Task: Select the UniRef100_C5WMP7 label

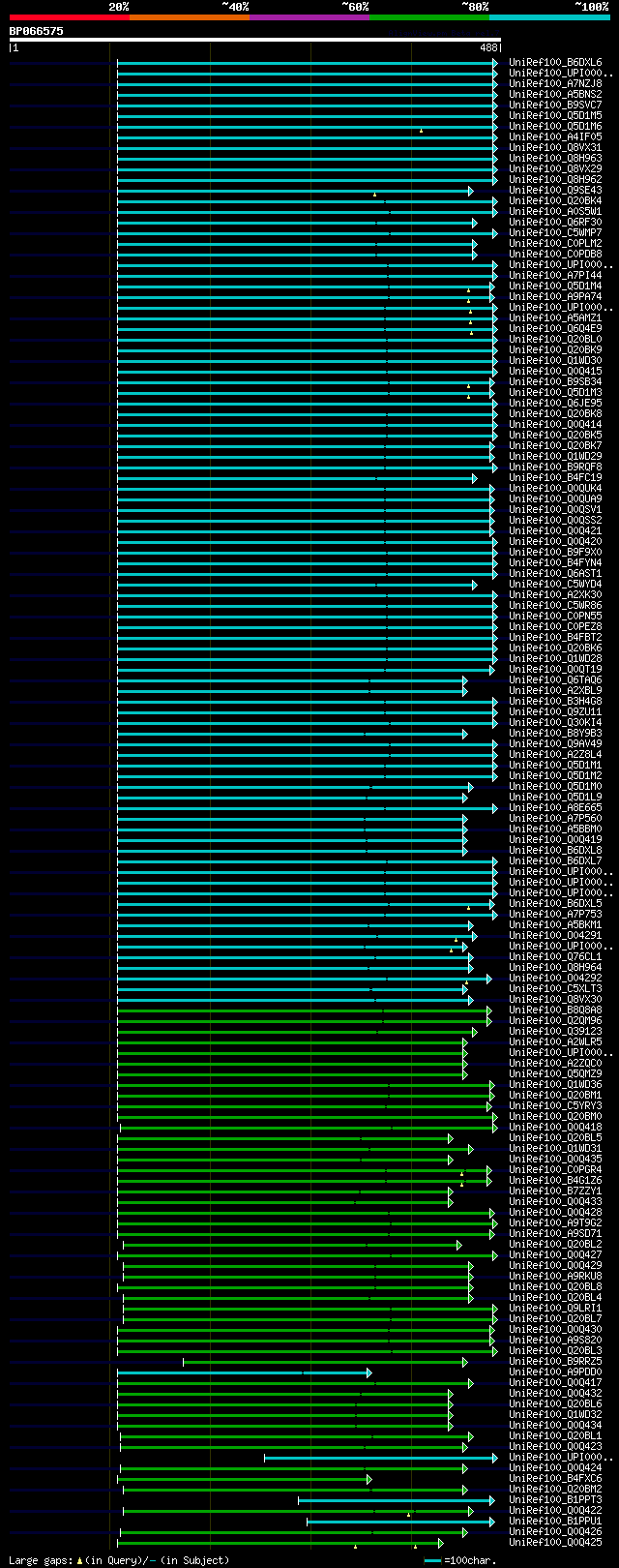Action: pos(555,233)
